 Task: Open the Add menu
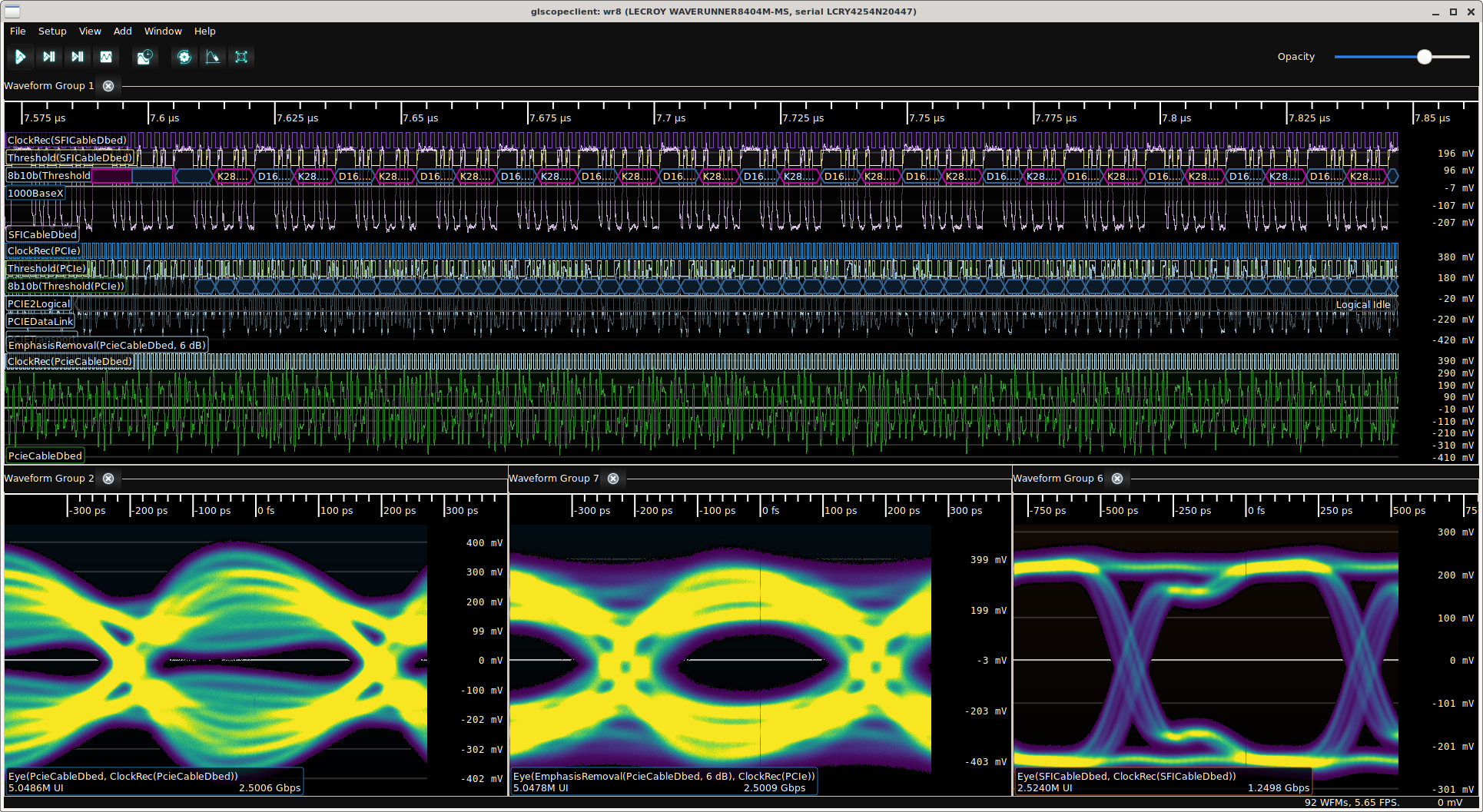click(123, 31)
